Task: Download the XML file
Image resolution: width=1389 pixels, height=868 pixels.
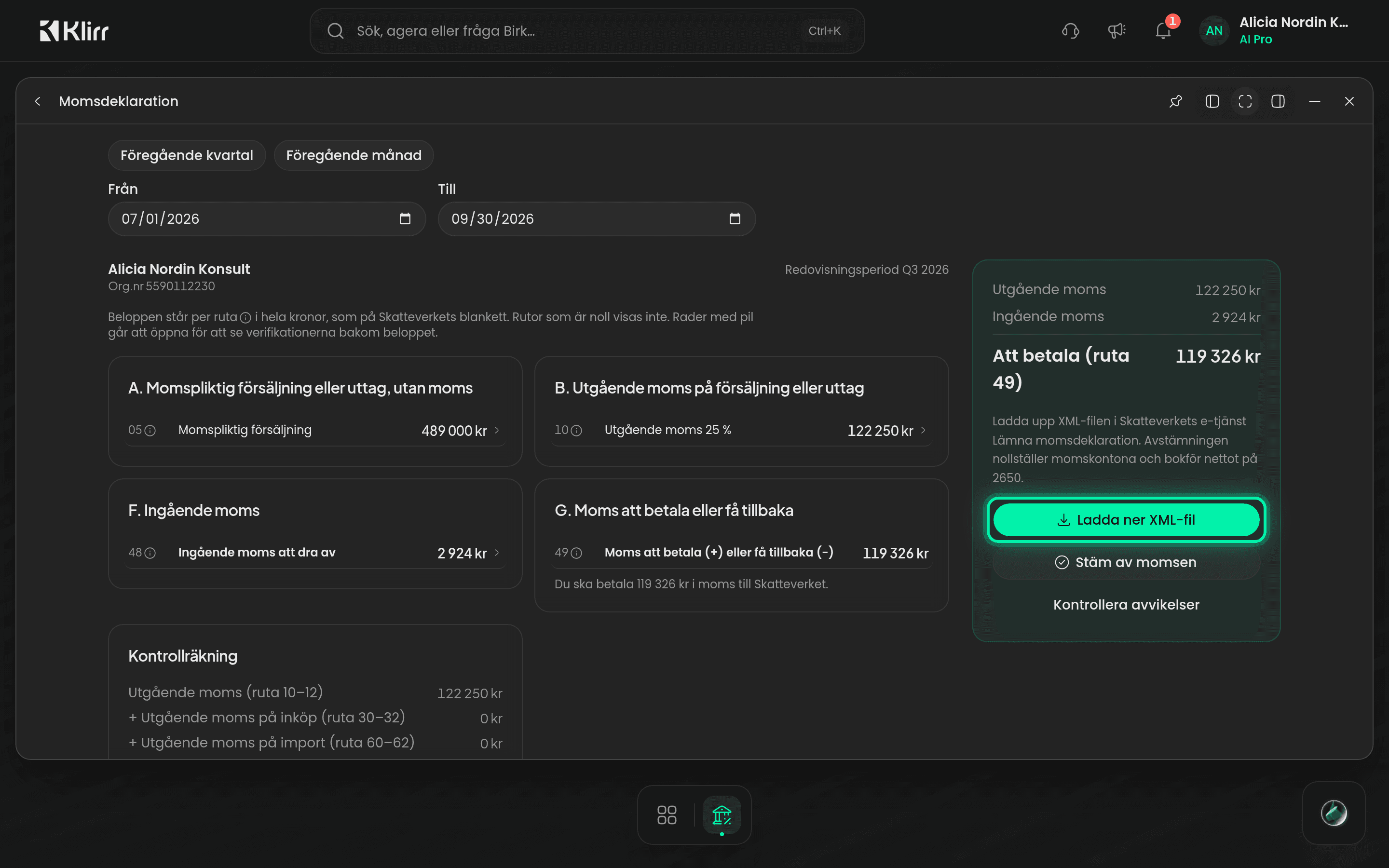Action: tap(1126, 519)
